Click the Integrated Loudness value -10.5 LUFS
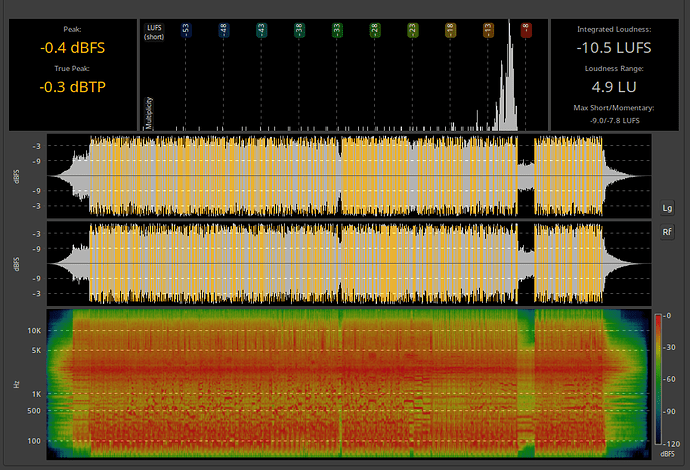 [x=614, y=48]
